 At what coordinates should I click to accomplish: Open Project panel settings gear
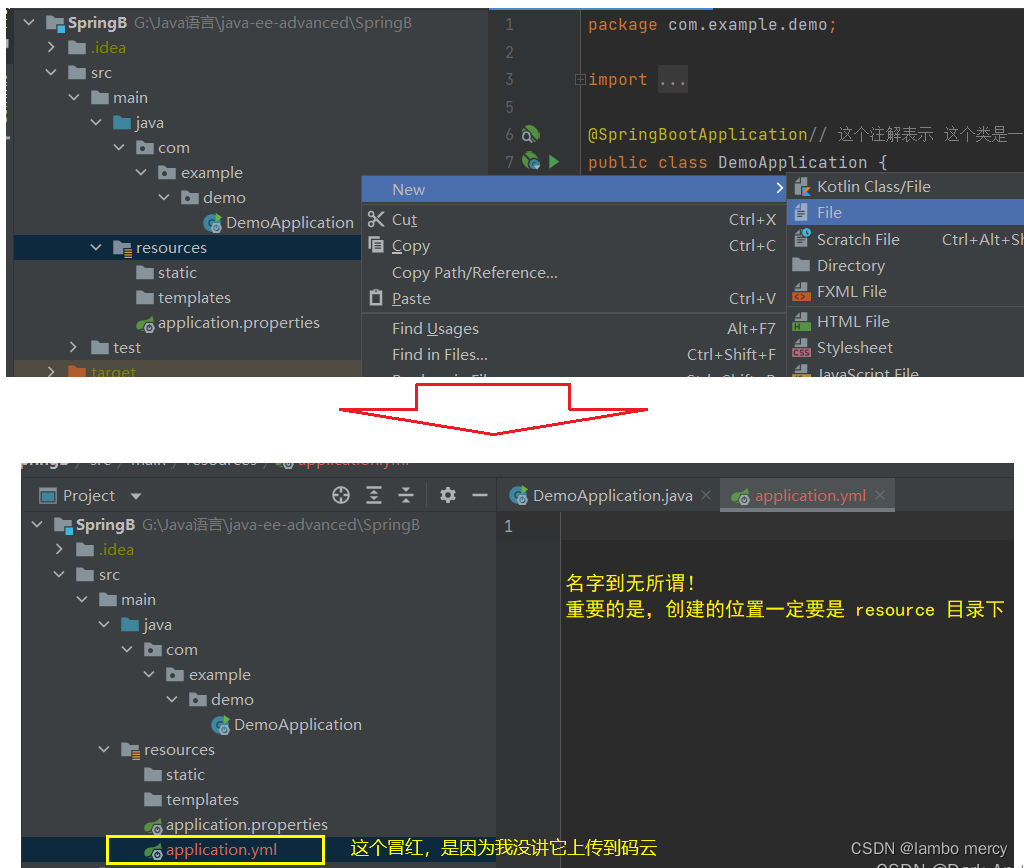click(x=447, y=496)
